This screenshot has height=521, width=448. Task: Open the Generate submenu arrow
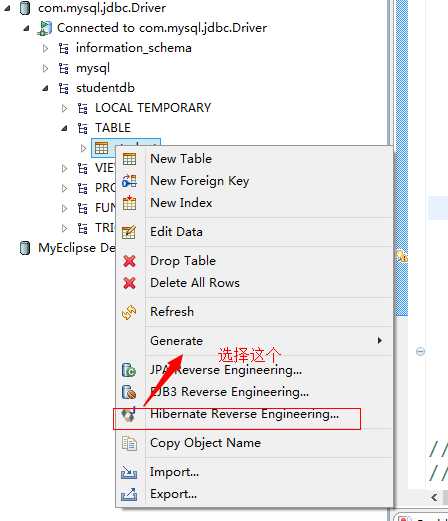tap(379, 341)
